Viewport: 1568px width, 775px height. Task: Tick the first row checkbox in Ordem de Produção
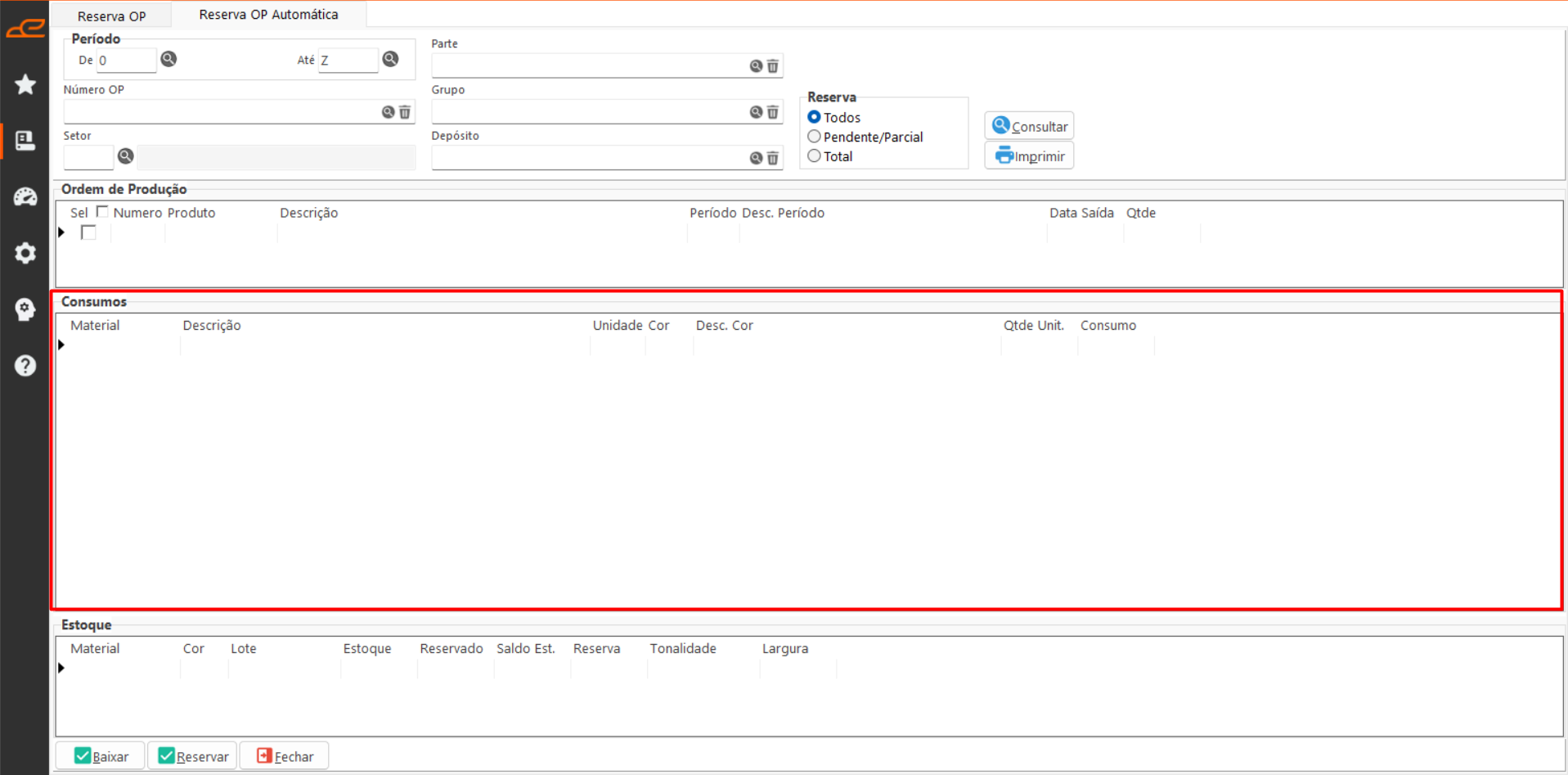[88, 233]
